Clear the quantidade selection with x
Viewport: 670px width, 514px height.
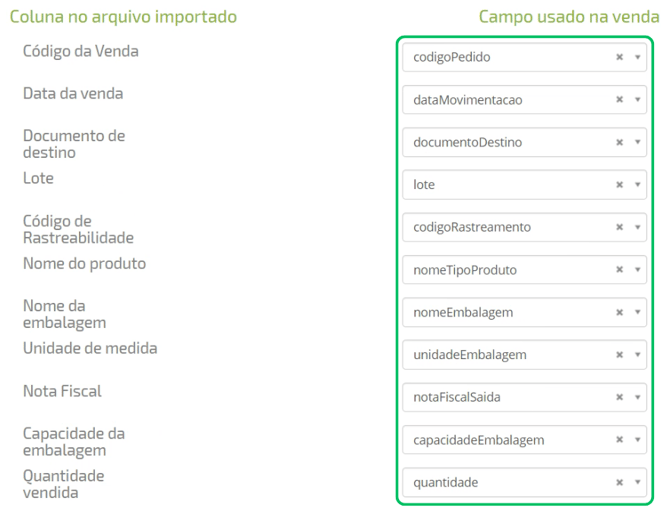pyautogui.click(x=620, y=483)
